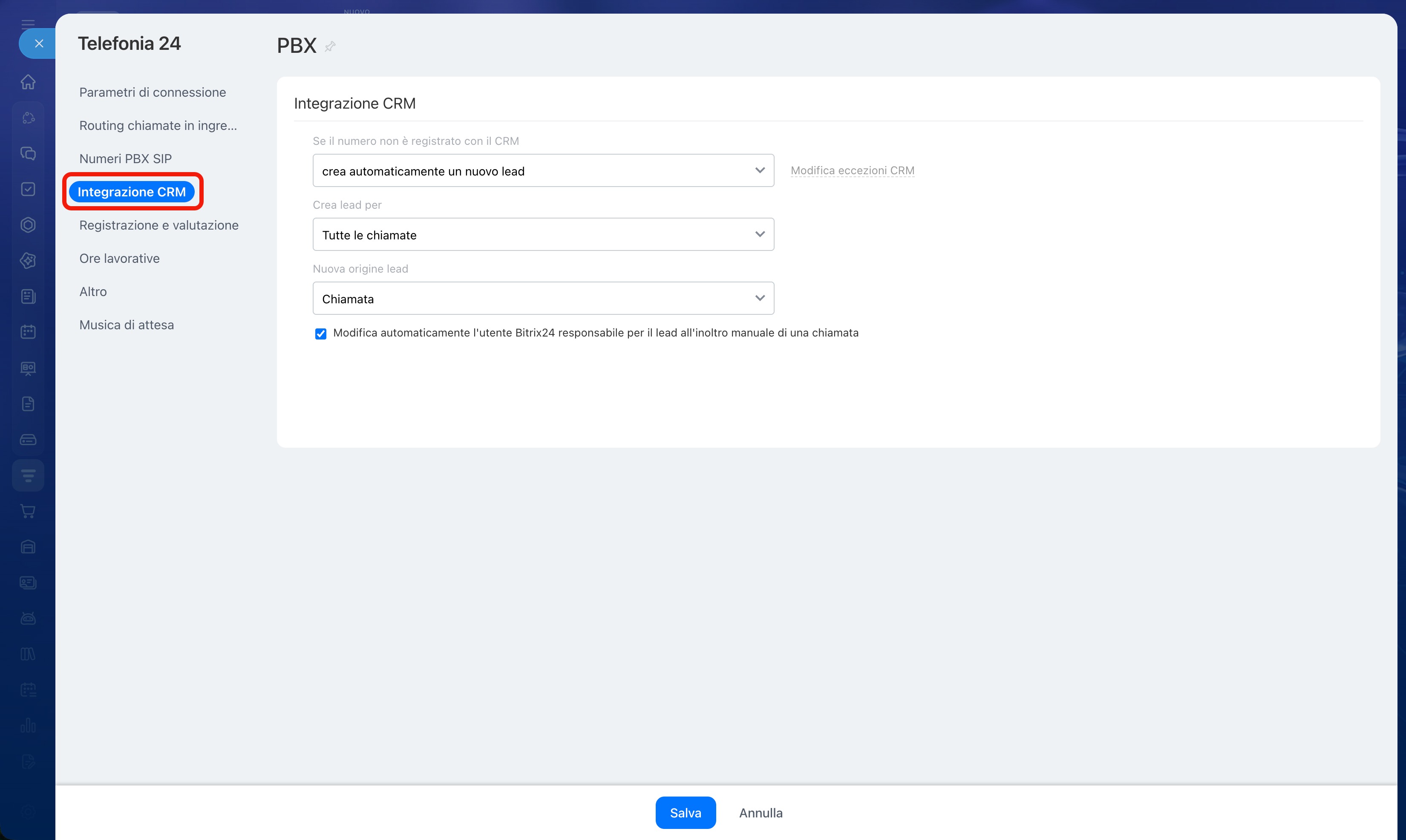Viewport: 1406px width, 840px height.
Task: Click the Modifica eccezioni CRM link
Action: [x=853, y=170]
